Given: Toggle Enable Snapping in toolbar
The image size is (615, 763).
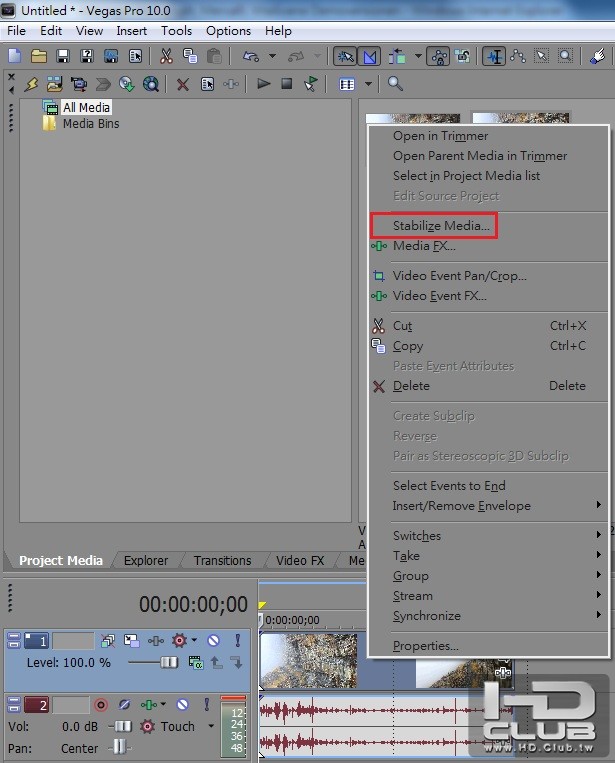Looking at the screenshot, I should point(345,56).
